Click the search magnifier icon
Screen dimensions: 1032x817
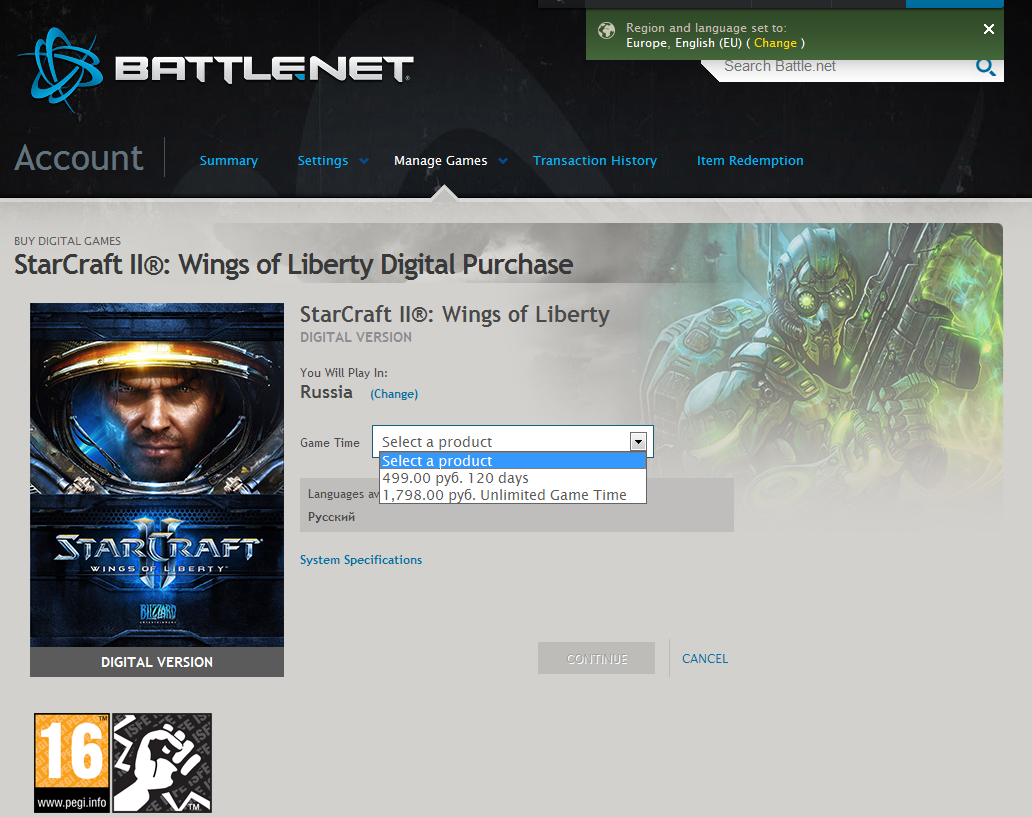point(985,66)
